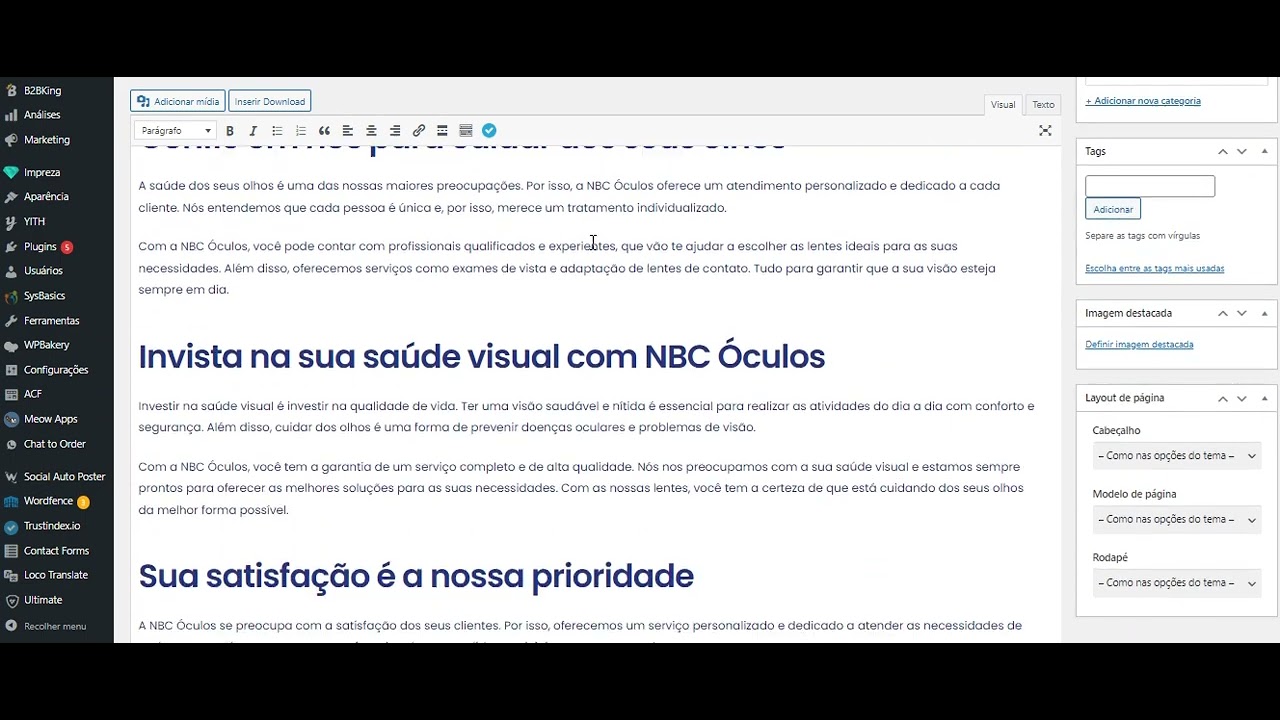This screenshot has width=1280, height=720.
Task: Switch to the Texto editor tab
Action: [x=1043, y=105]
